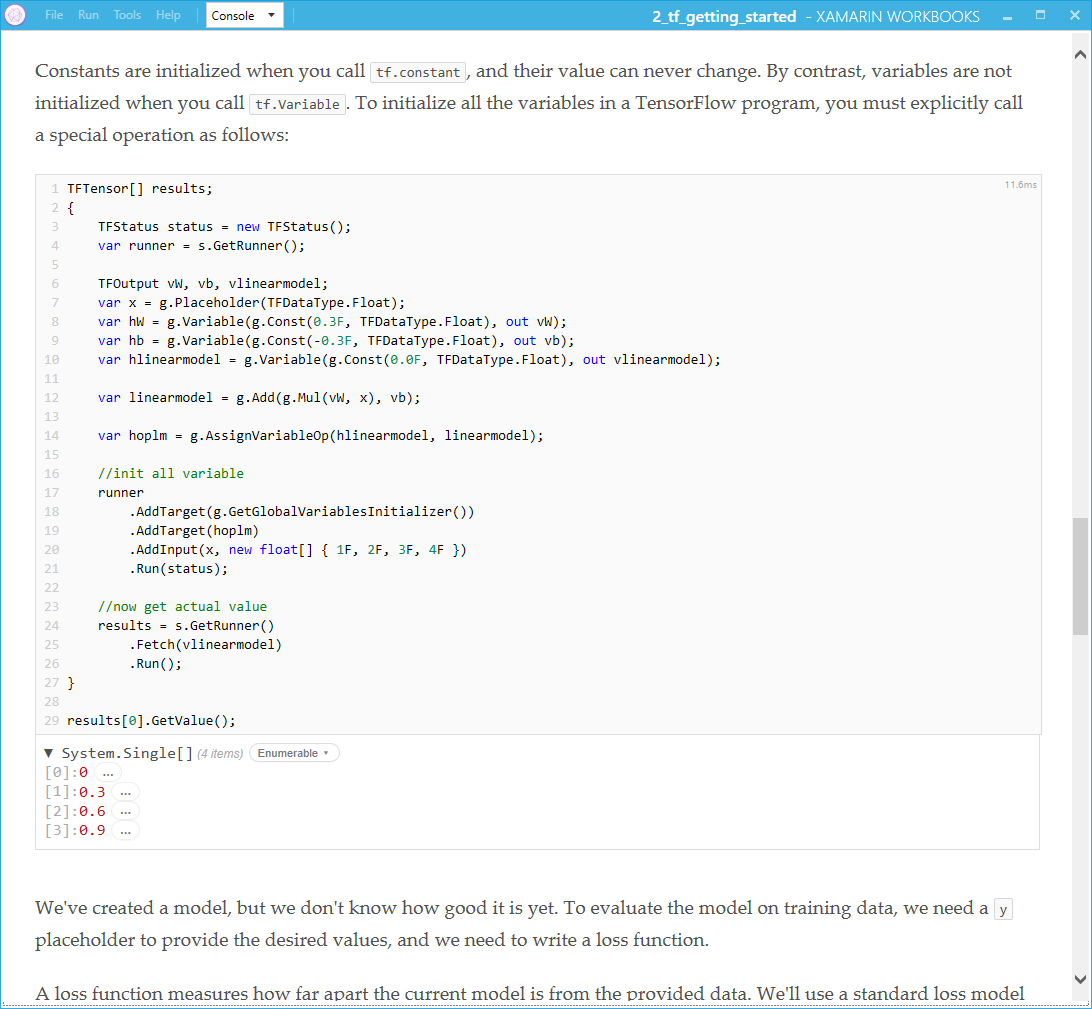1092x1009 pixels.
Task: Click the 'var hlinearmodel' declaration line
Action: (x=409, y=360)
